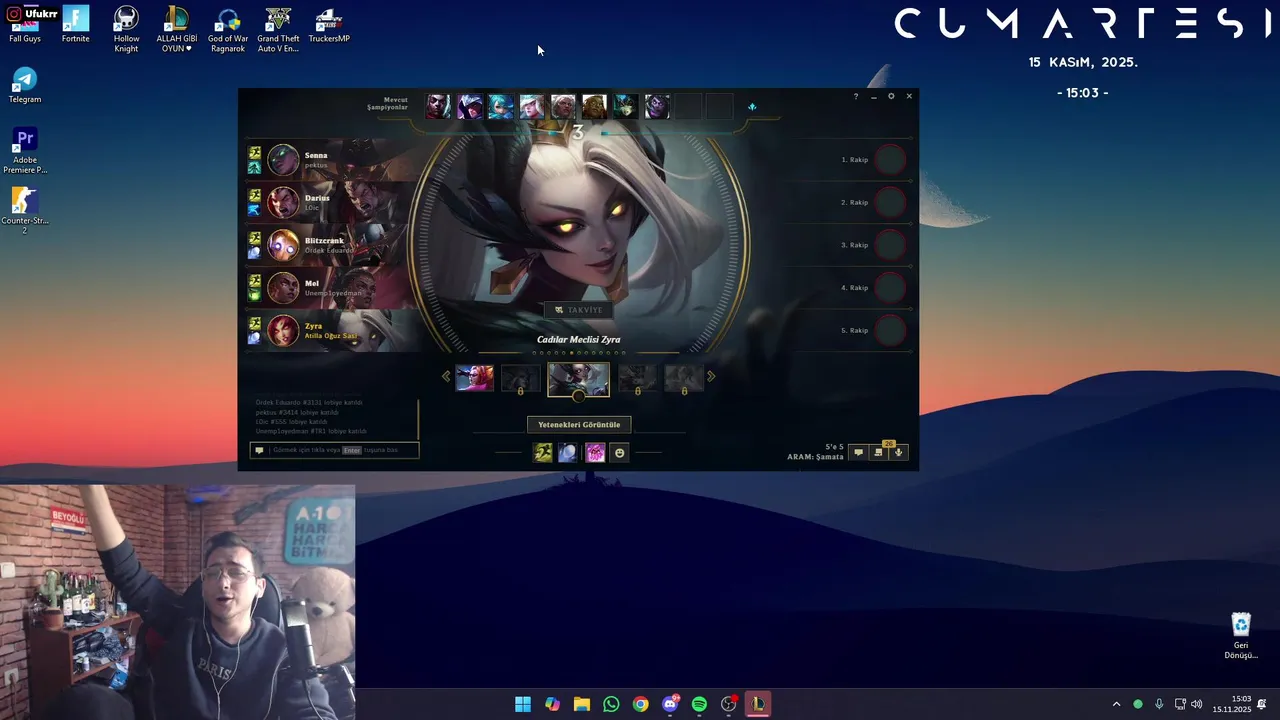Viewport: 1280px width, 720px height.
Task: Click Zyra's second summoner spell icon in team list
Action: click(255, 338)
